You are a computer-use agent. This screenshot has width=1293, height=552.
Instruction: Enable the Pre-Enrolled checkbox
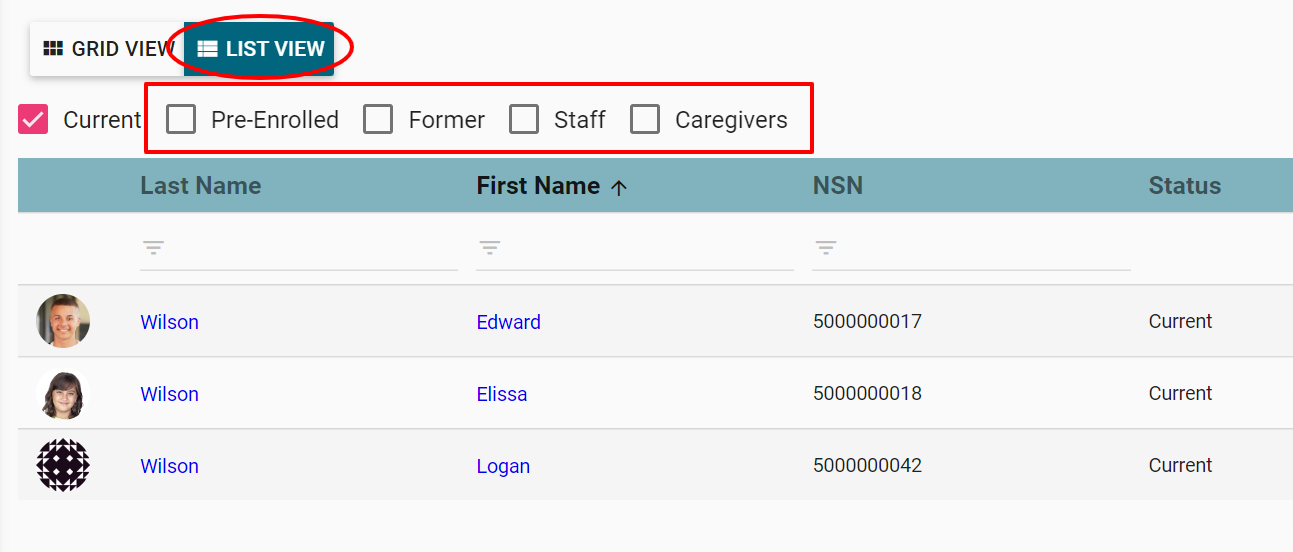tap(181, 120)
